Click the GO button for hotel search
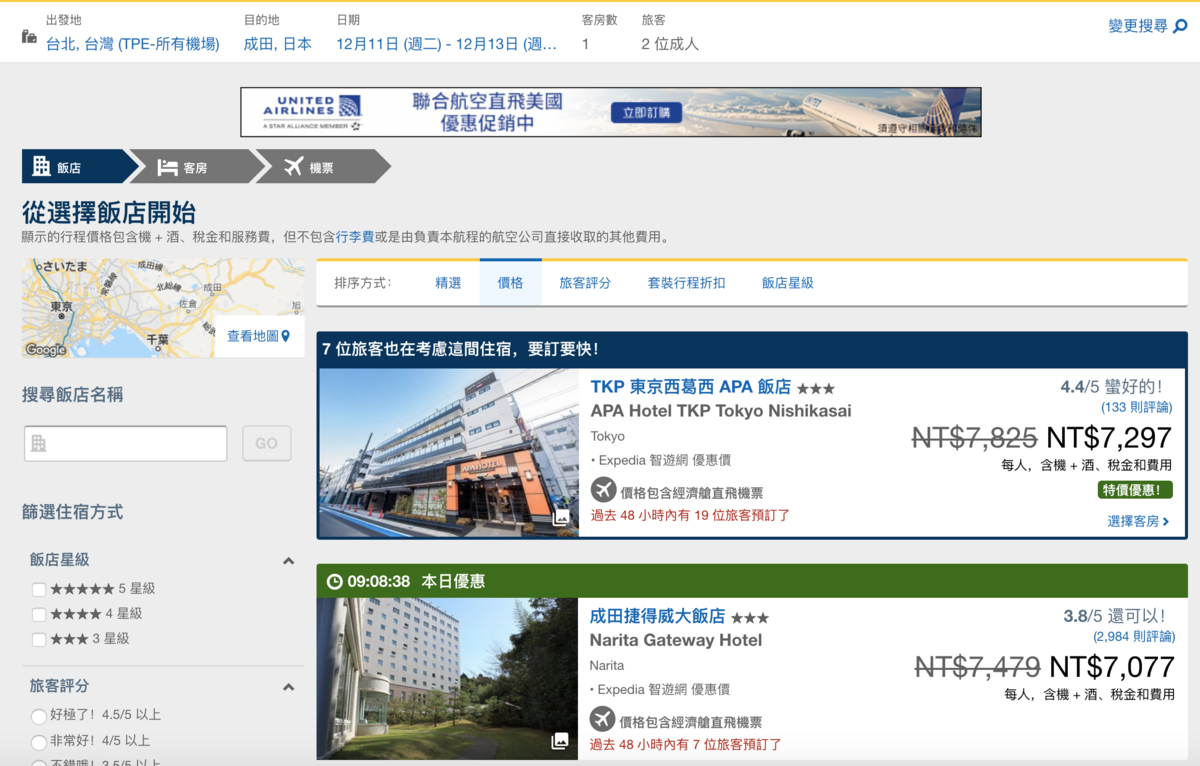 point(266,443)
